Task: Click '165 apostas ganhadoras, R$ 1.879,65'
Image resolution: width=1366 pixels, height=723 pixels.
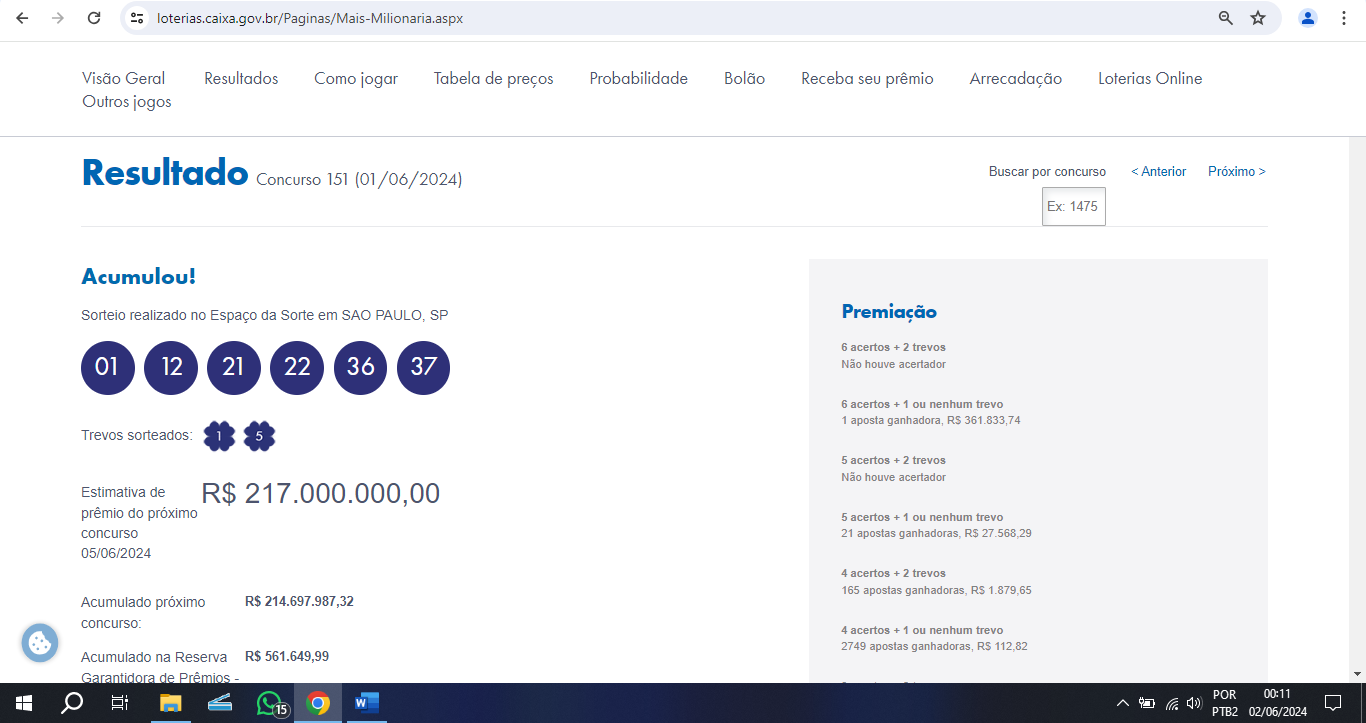Action: (x=936, y=590)
